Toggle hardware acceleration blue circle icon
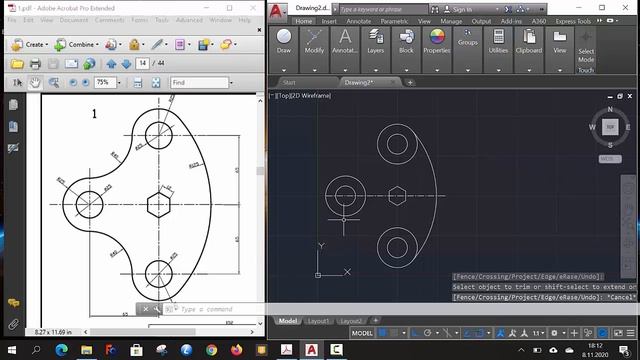The image size is (640, 360). [x=602, y=333]
